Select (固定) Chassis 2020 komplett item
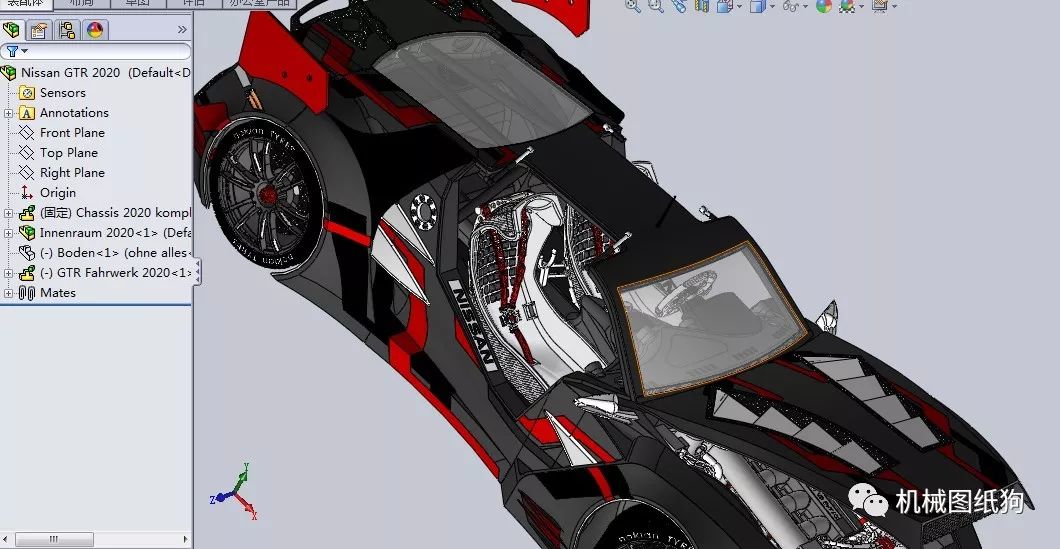 pyautogui.click(x=115, y=213)
